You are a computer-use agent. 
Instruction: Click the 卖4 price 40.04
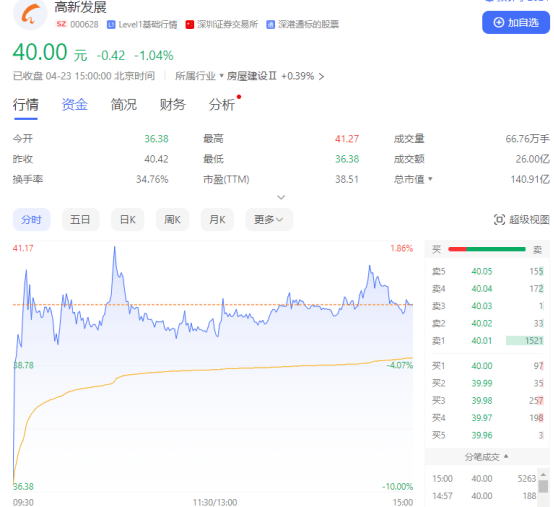pos(482,289)
